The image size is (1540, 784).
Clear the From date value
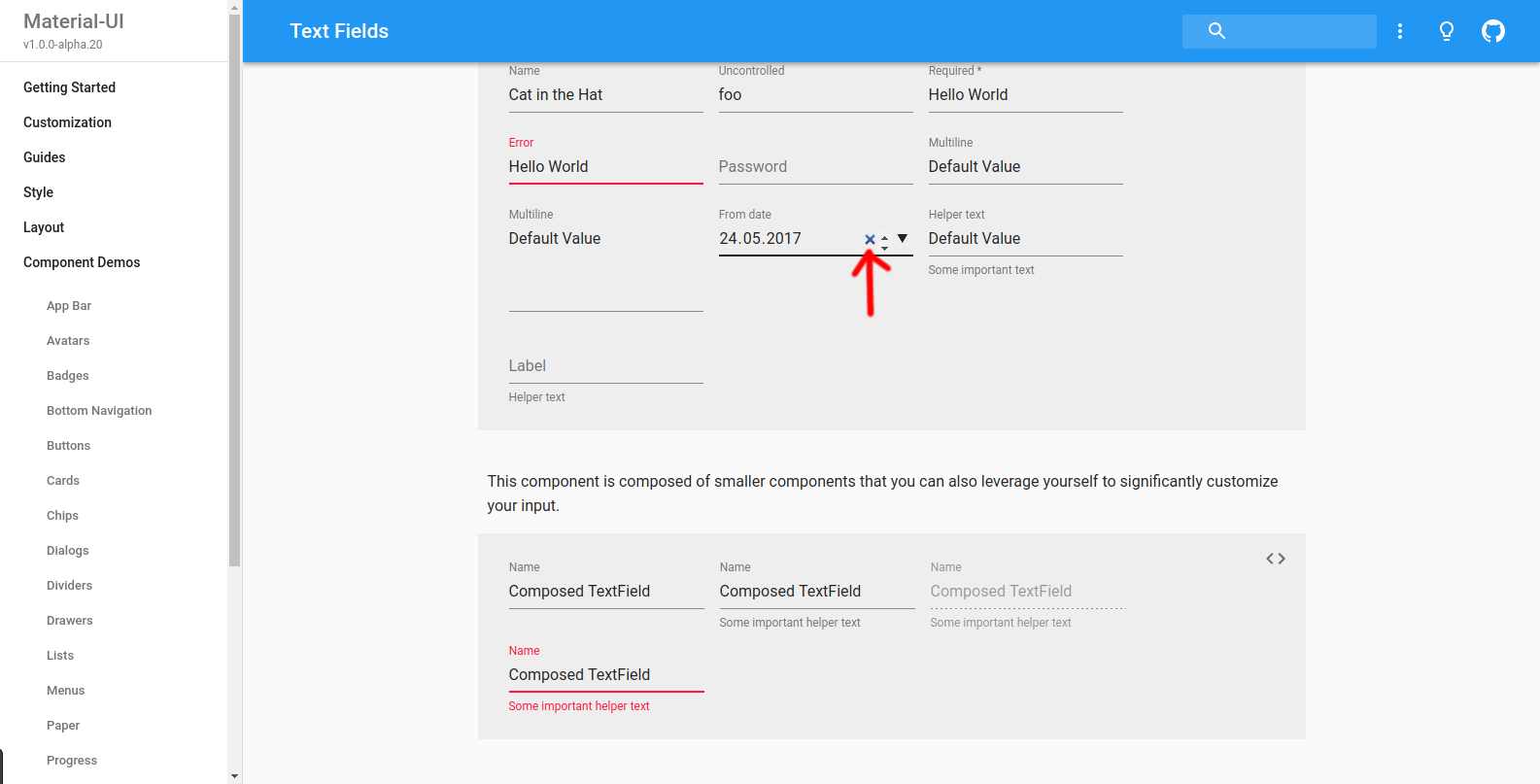[870, 239]
